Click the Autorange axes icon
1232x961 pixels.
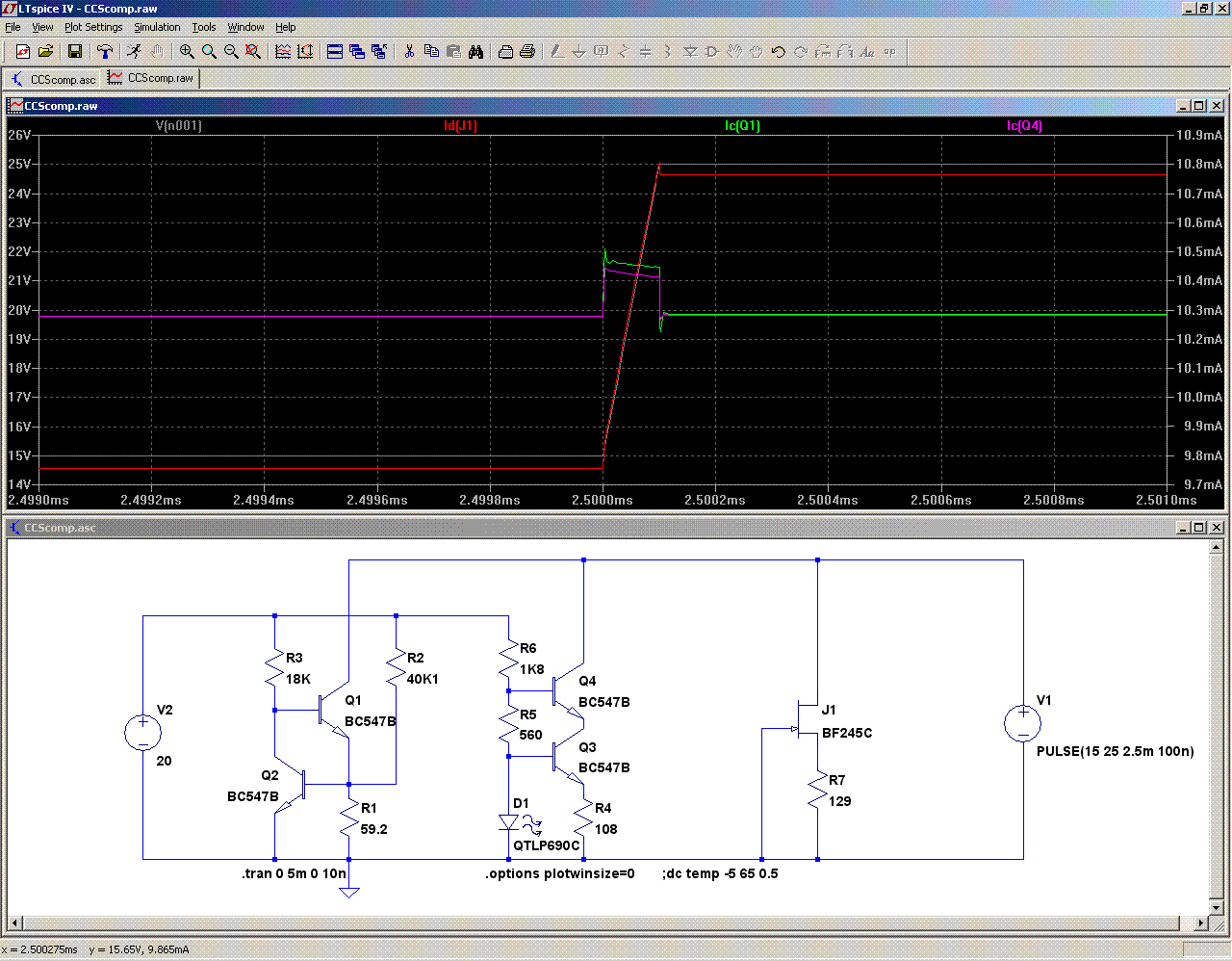(305, 51)
